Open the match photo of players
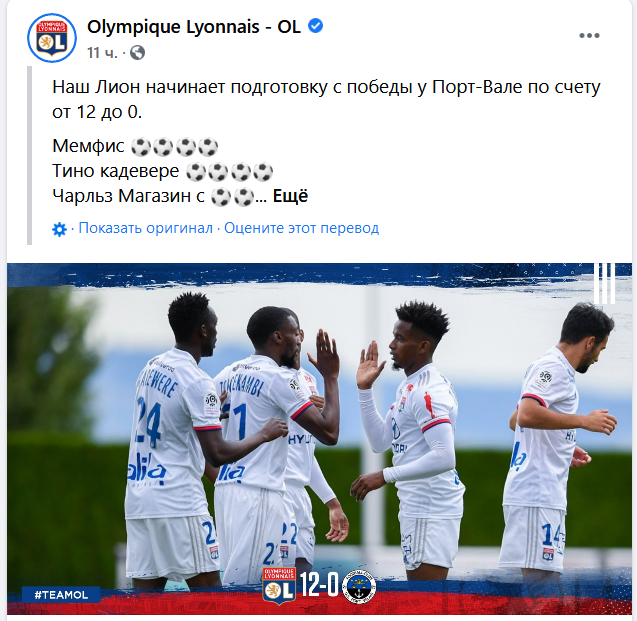 coord(319,439)
